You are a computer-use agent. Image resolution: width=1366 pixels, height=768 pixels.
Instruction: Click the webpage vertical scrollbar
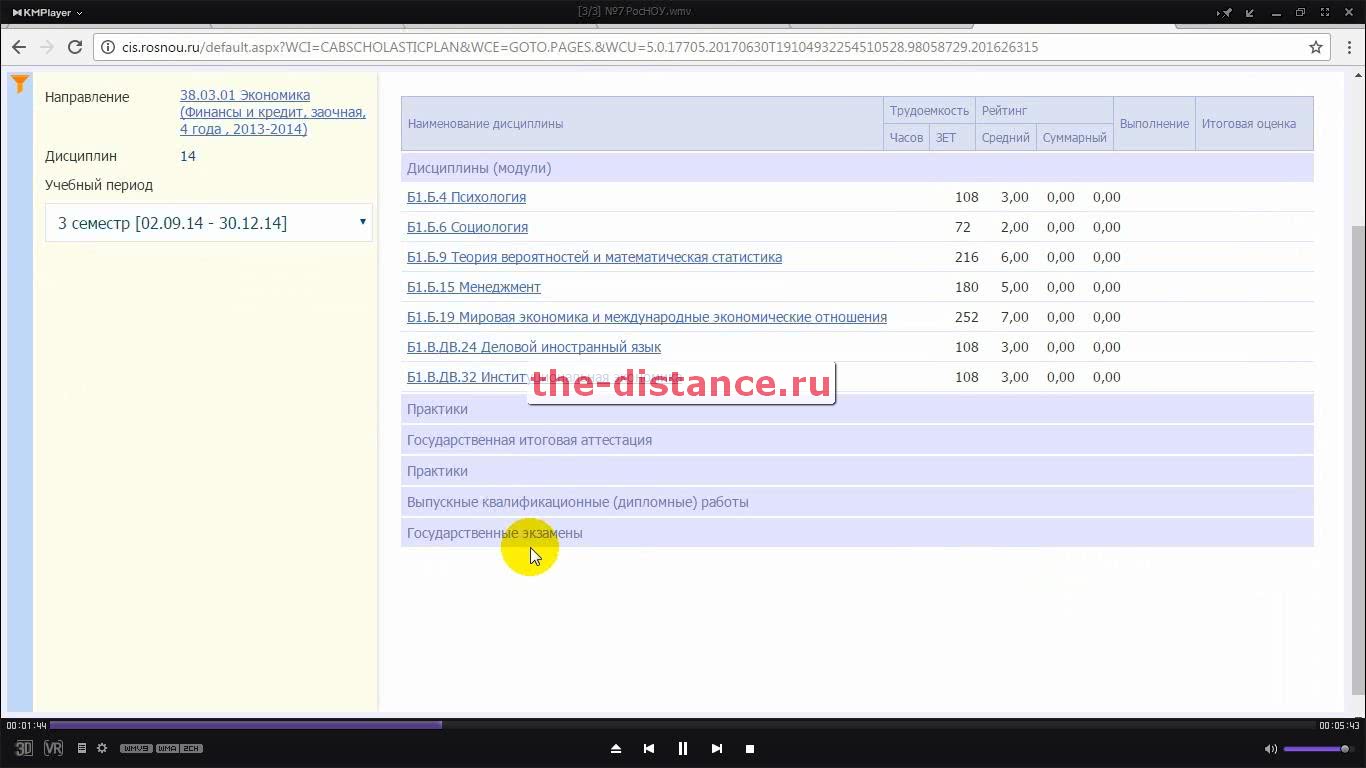[1357, 460]
